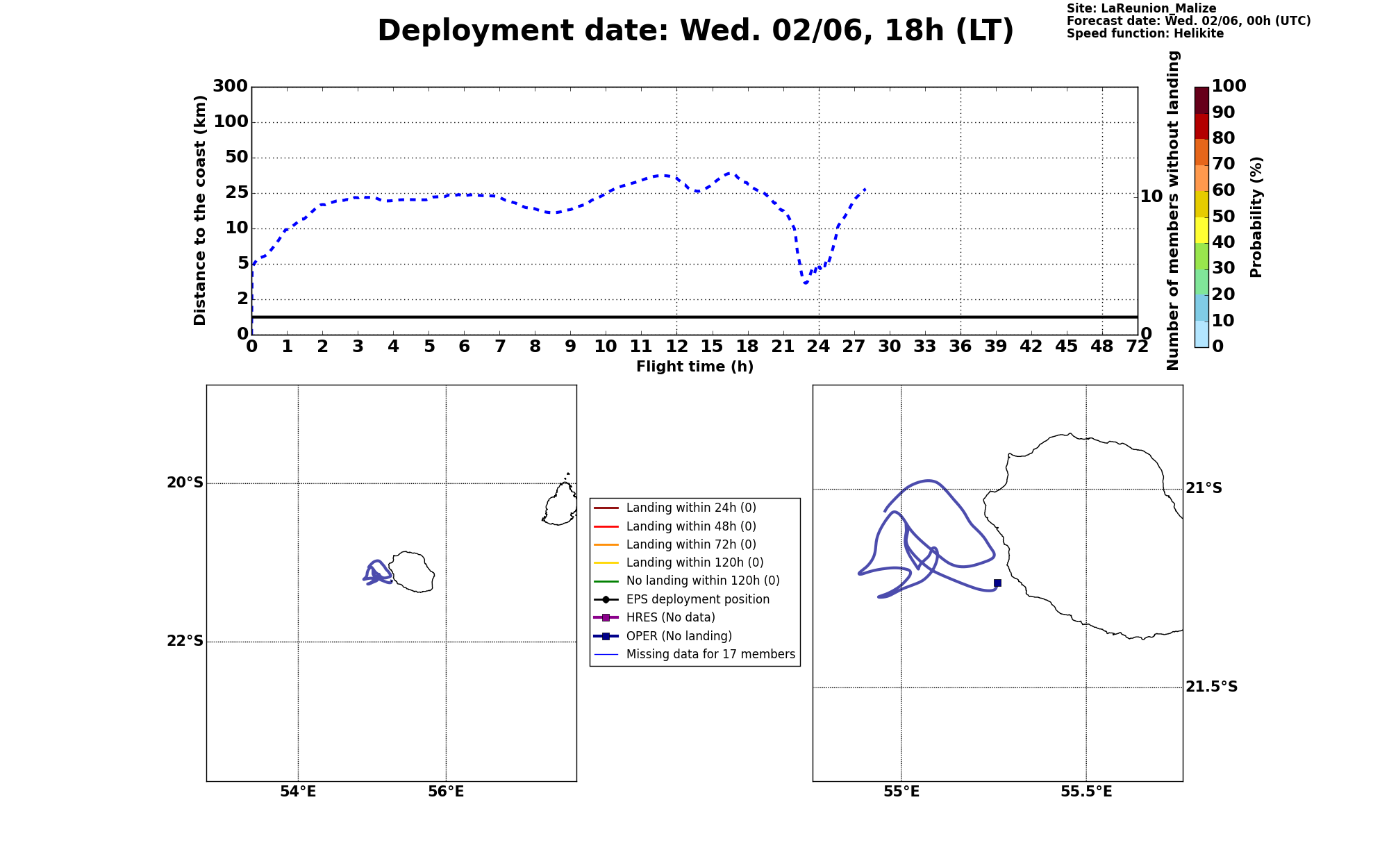The width and height of the screenshot is (1389, 868).
Task: Click the orange 70-80% probability color band
Action: pyautogui.click(x=1201, y=152)
